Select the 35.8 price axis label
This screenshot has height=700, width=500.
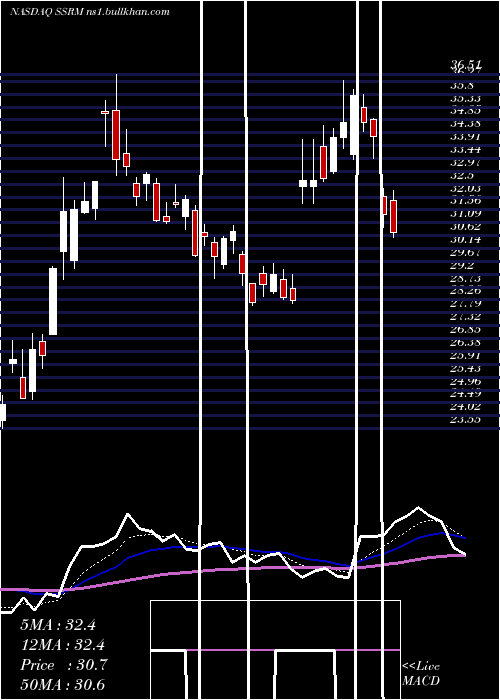click(461, 85)
